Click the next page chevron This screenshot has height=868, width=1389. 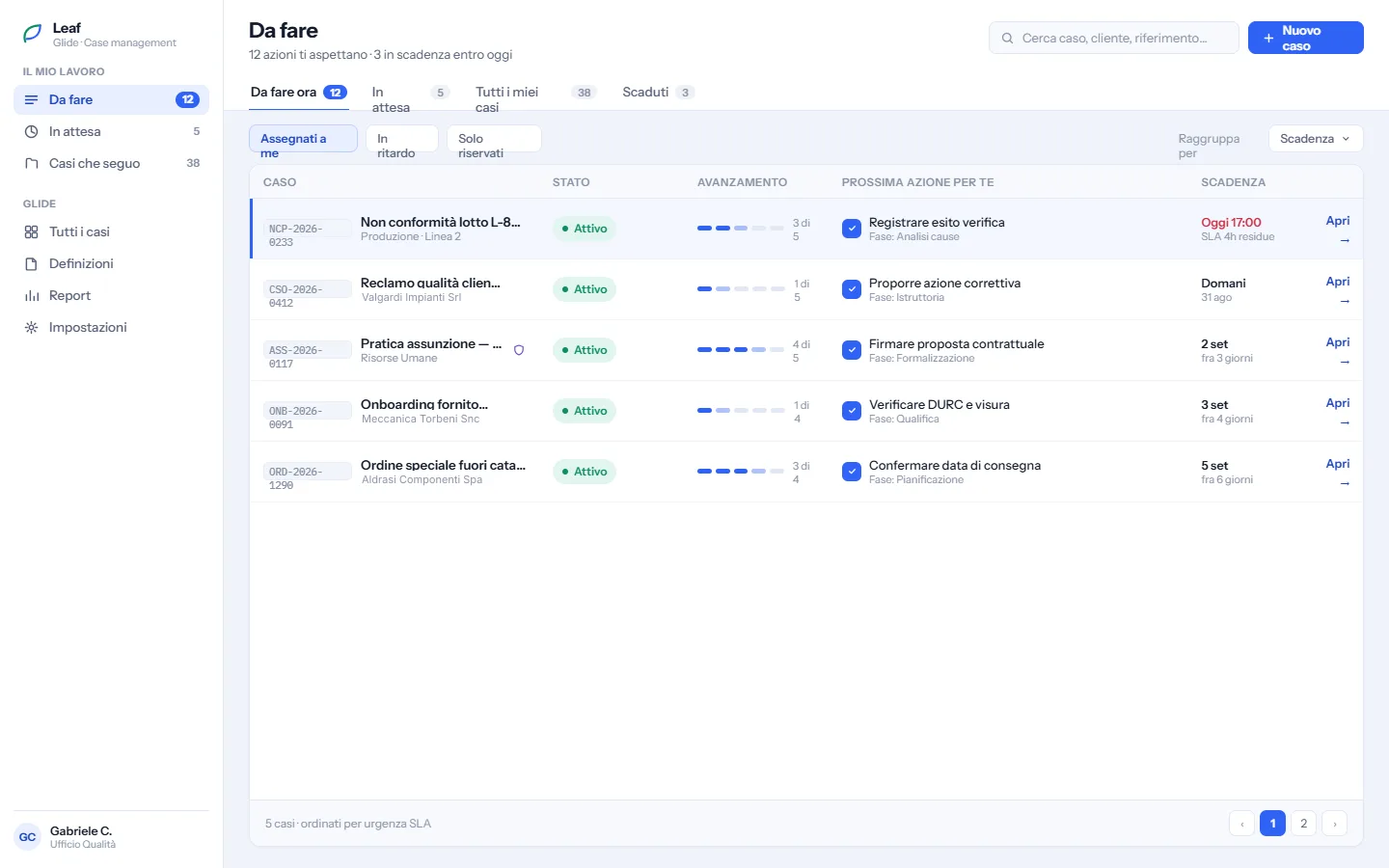pyautogui.click(x=1334, y=824)
